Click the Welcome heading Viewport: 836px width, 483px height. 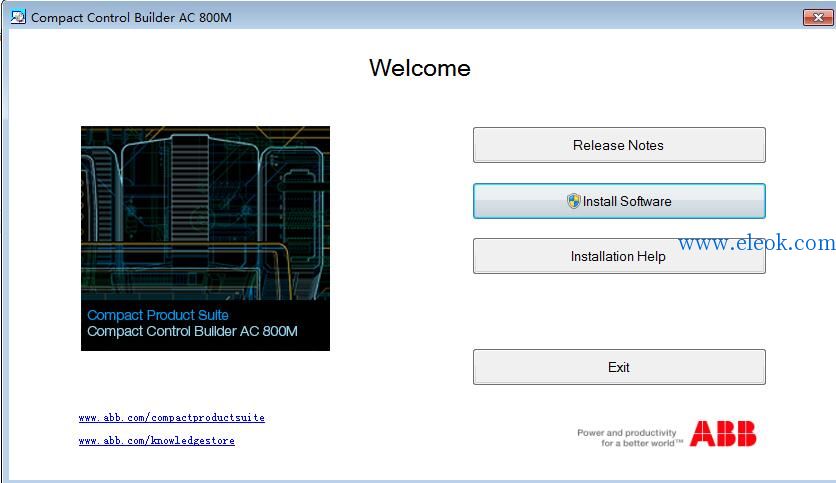[420, 68]
